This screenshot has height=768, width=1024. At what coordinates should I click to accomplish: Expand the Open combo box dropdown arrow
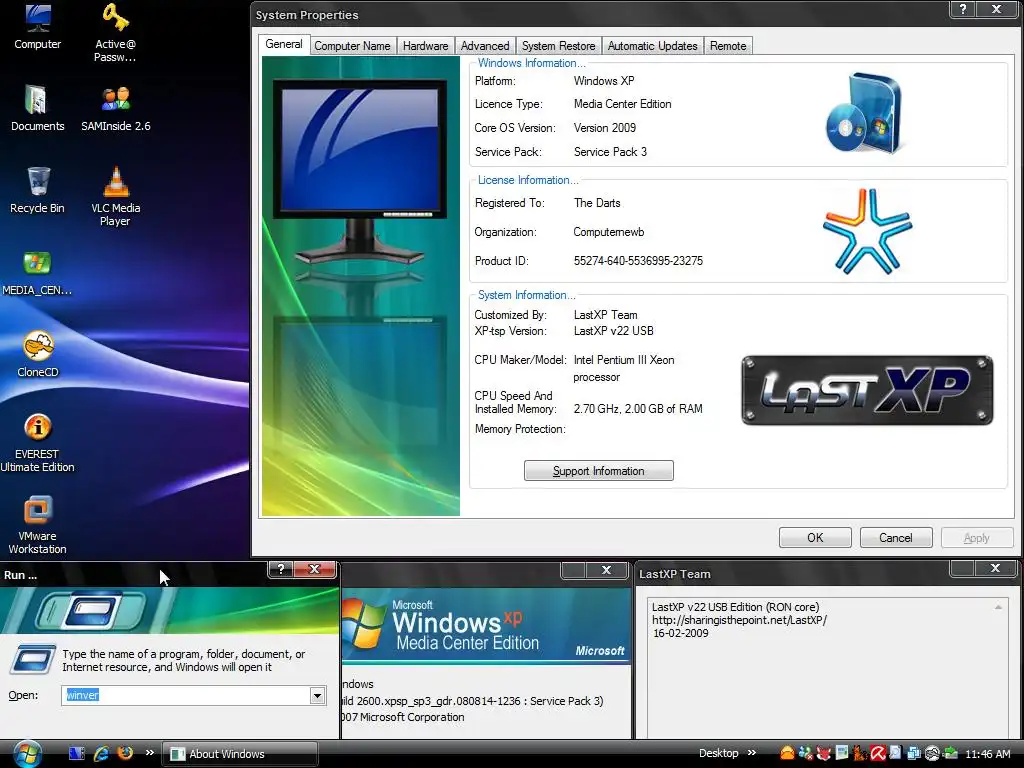[x=317, y=696]
